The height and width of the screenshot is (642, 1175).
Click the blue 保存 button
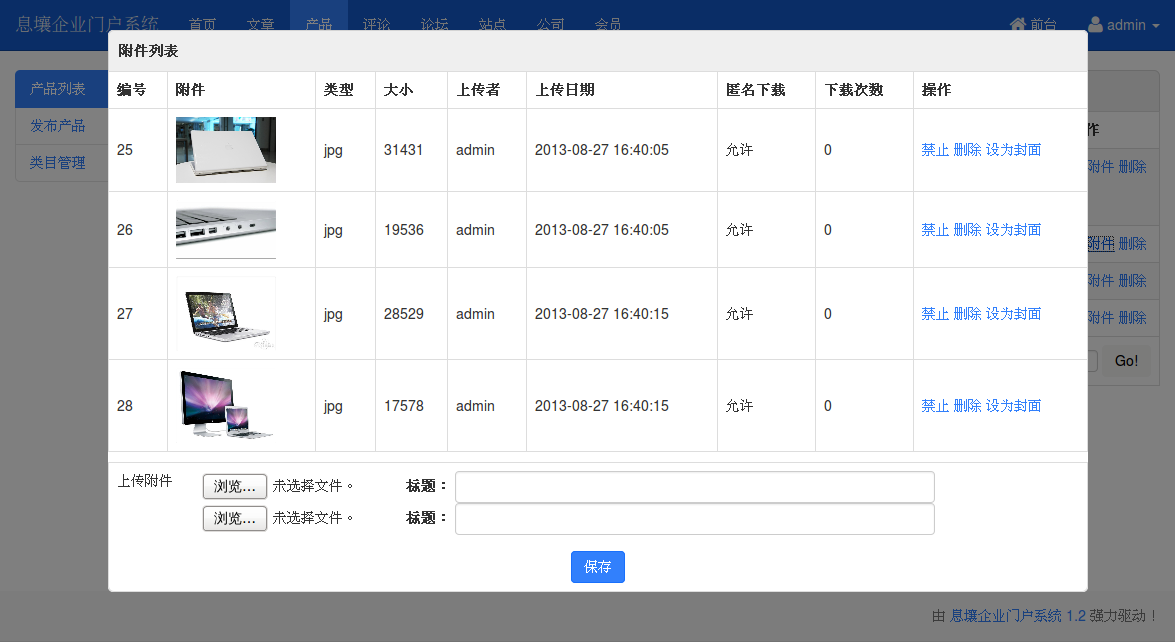597,567
